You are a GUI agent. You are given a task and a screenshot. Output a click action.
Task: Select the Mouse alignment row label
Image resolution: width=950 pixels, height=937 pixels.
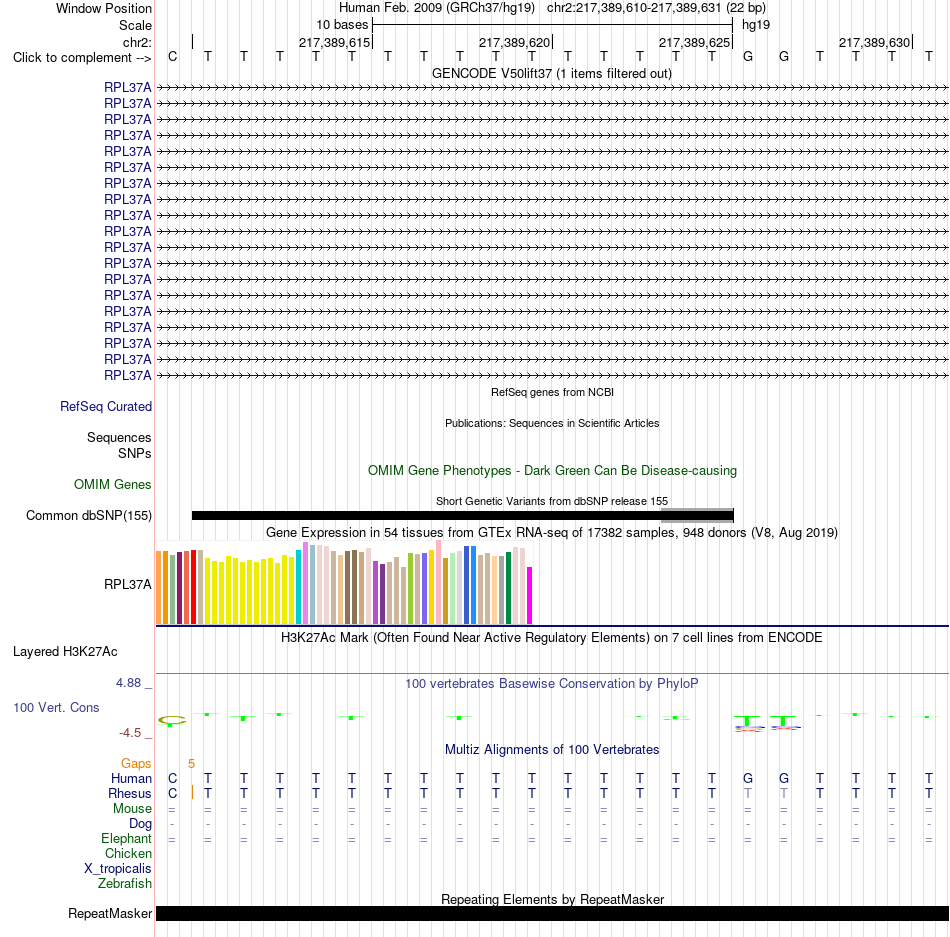point(132,809)
